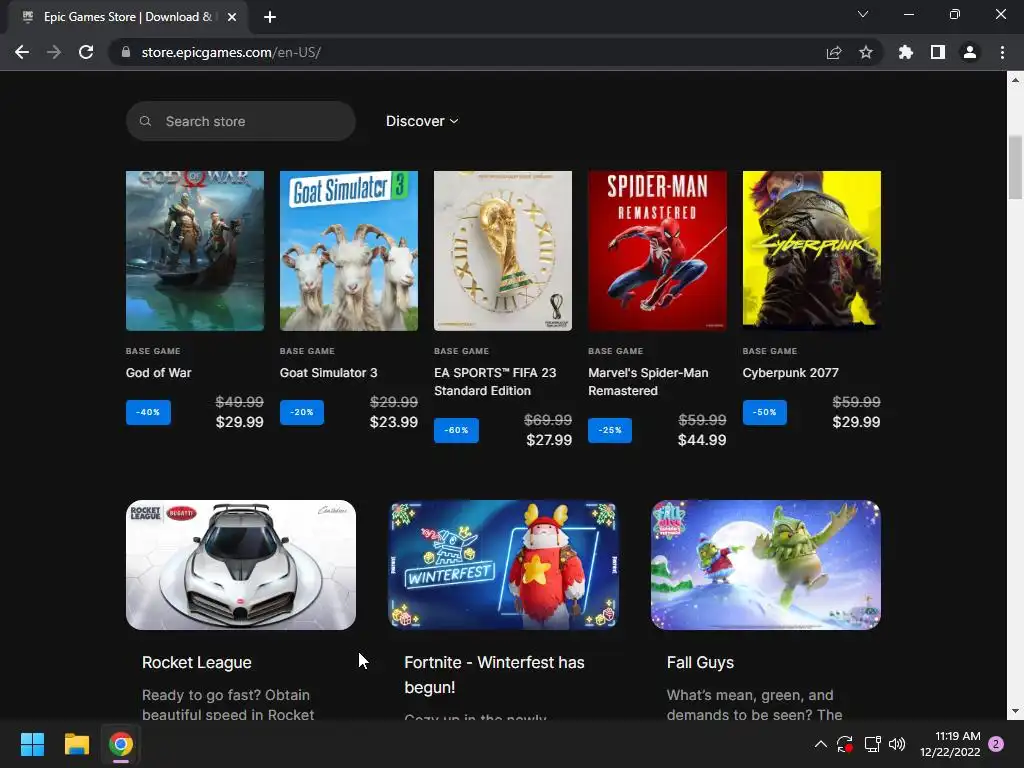The height and width of the screenshot is (768, 1024).
Task: Click the Cyberpunk 2077 title
Action: tap(790, 373)
